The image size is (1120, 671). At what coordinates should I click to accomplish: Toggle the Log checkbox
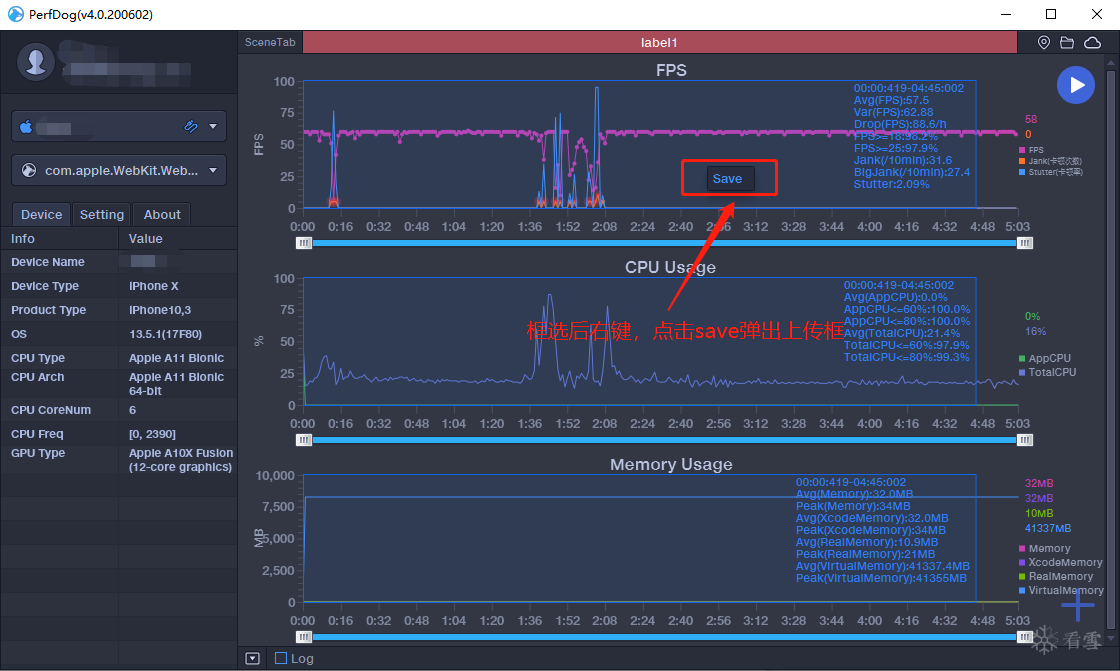click(281, 658)
